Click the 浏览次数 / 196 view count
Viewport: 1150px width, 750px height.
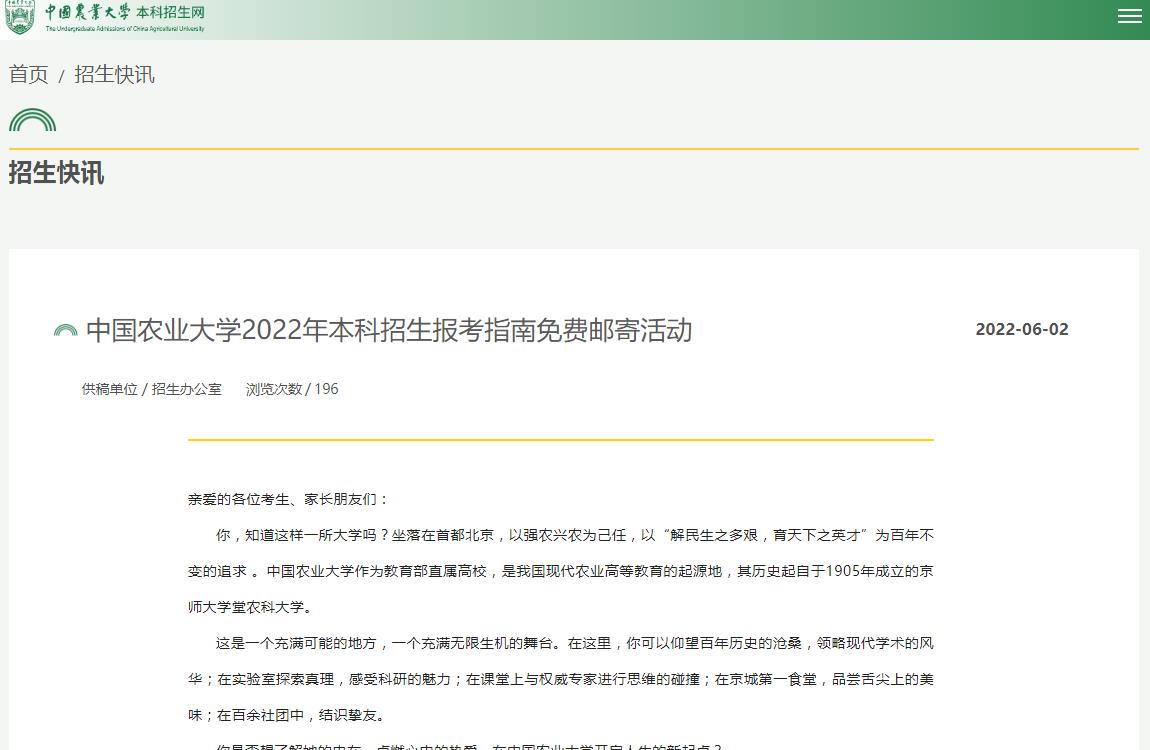point(292,389)
